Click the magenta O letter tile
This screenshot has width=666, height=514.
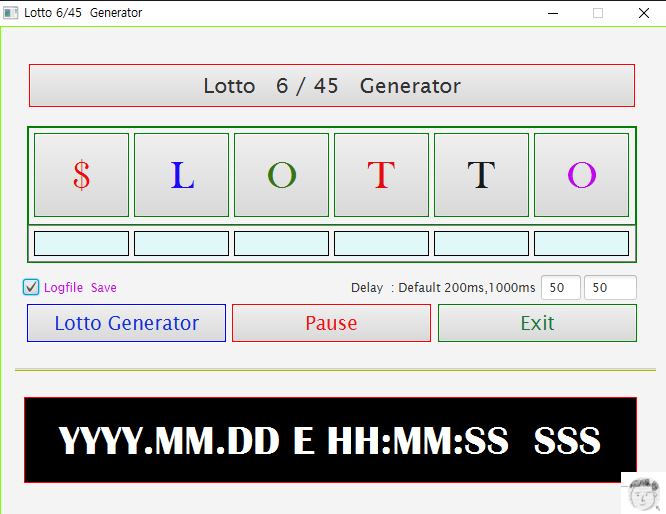(x=581, y=175)
